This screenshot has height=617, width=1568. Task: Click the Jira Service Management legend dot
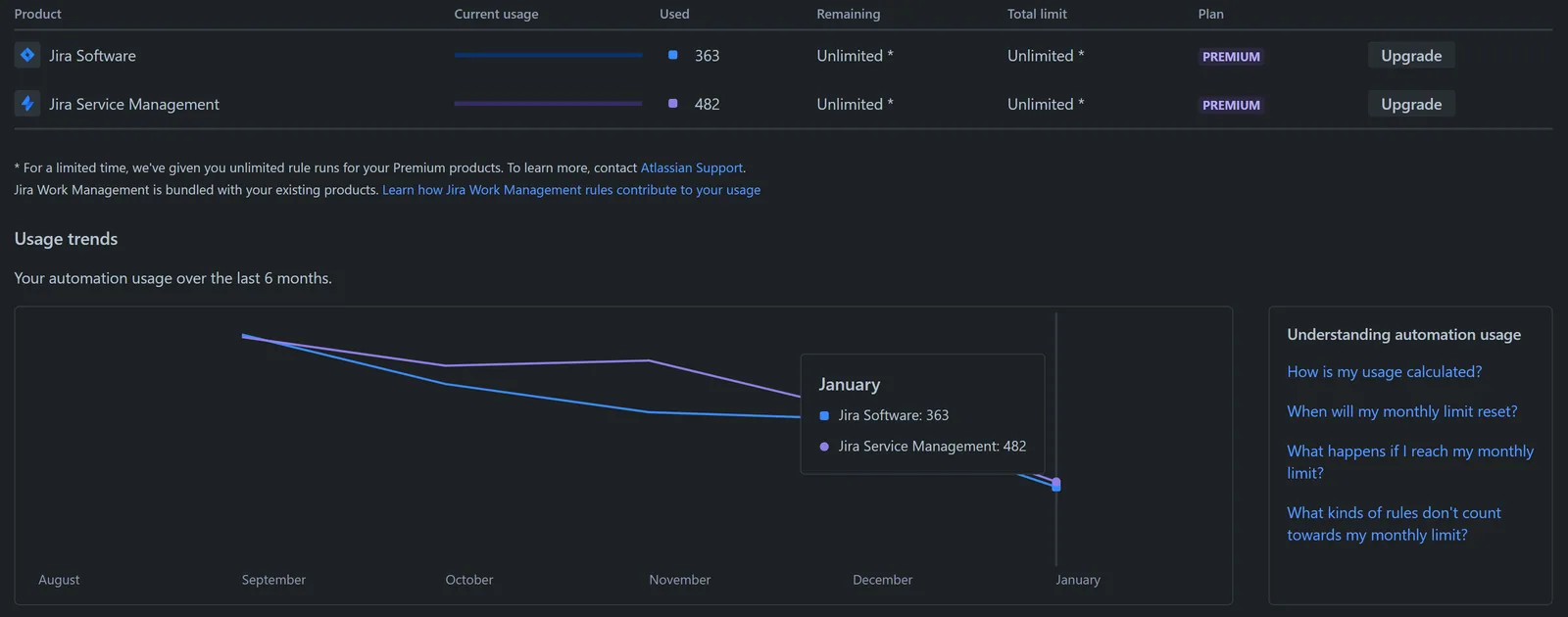tap(824, 447)
